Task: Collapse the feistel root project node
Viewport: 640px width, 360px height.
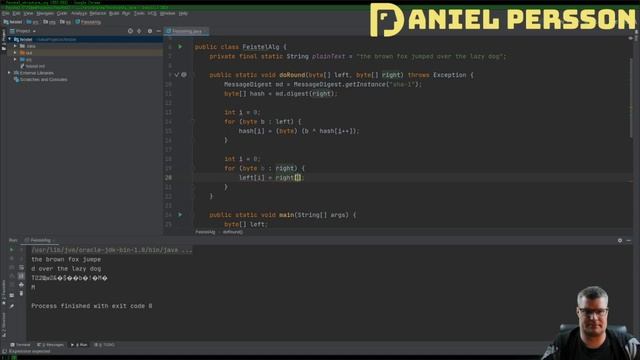Action: (9, 40)
